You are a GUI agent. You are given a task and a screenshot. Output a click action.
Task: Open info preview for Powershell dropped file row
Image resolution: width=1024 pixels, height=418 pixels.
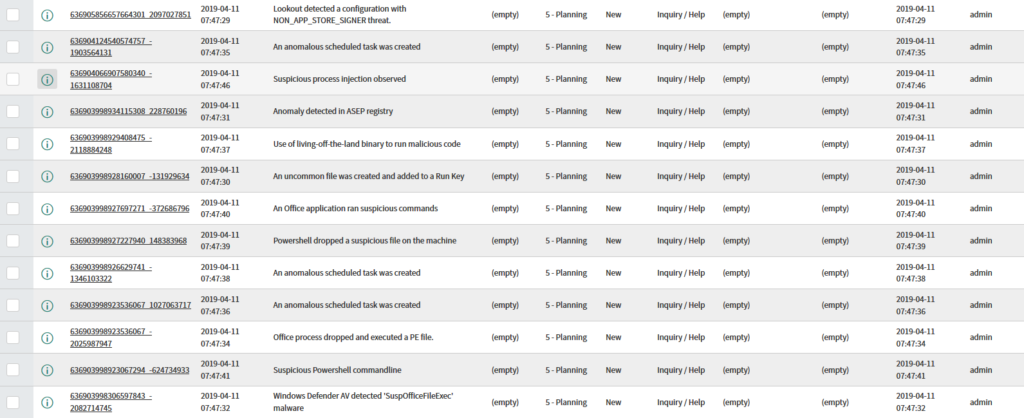(x=47, y=241)
